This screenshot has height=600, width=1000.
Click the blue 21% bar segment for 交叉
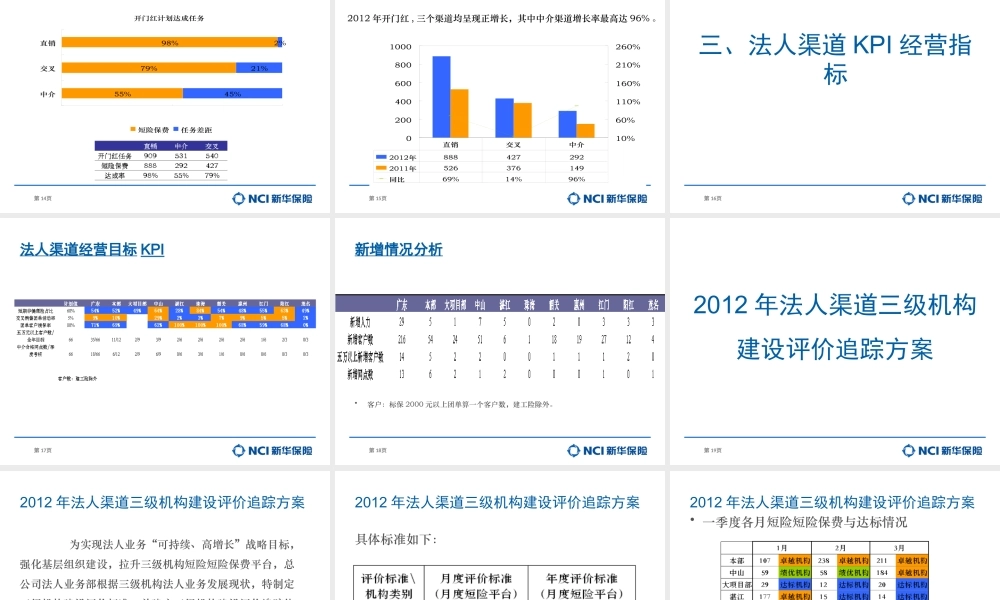tap(259, 68)
